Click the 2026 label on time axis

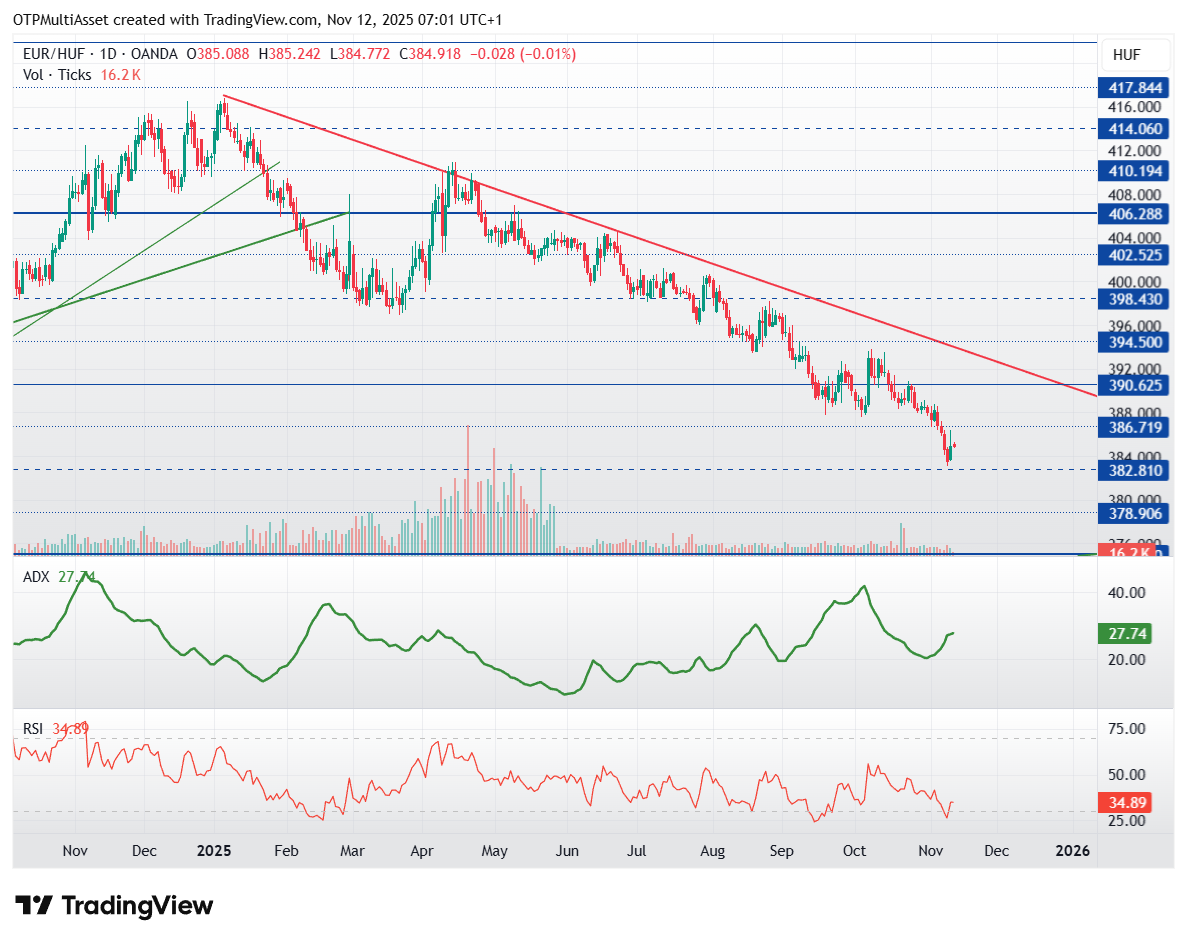(1073, 851)
